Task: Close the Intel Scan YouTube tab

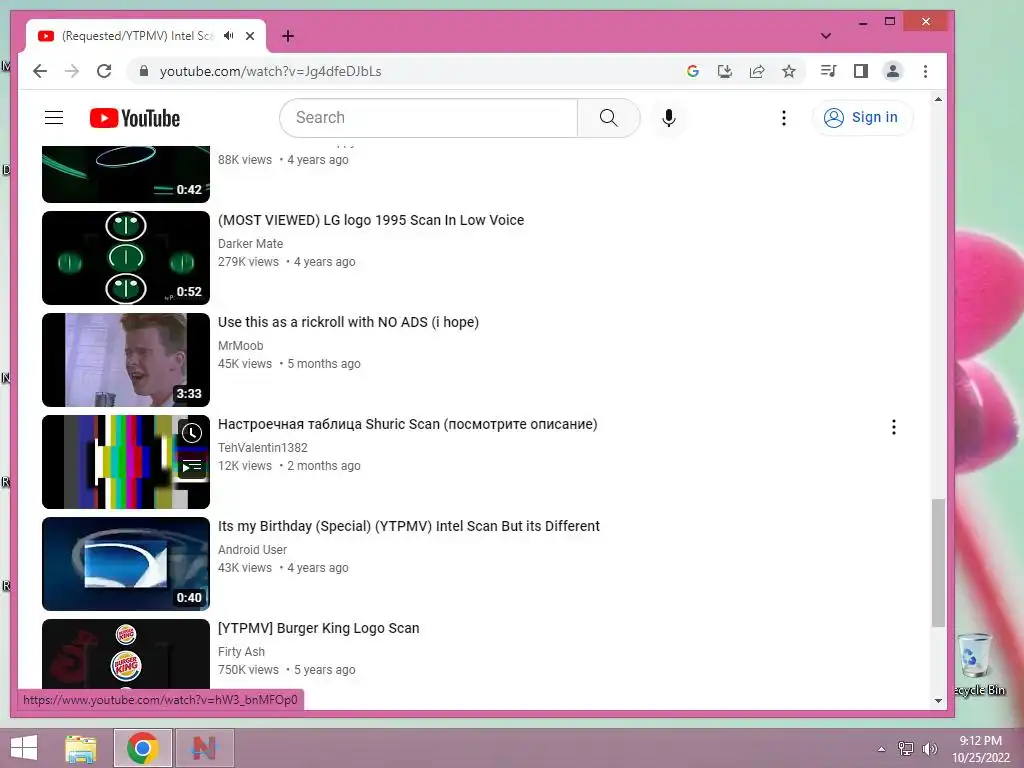Action: point(249,36)
